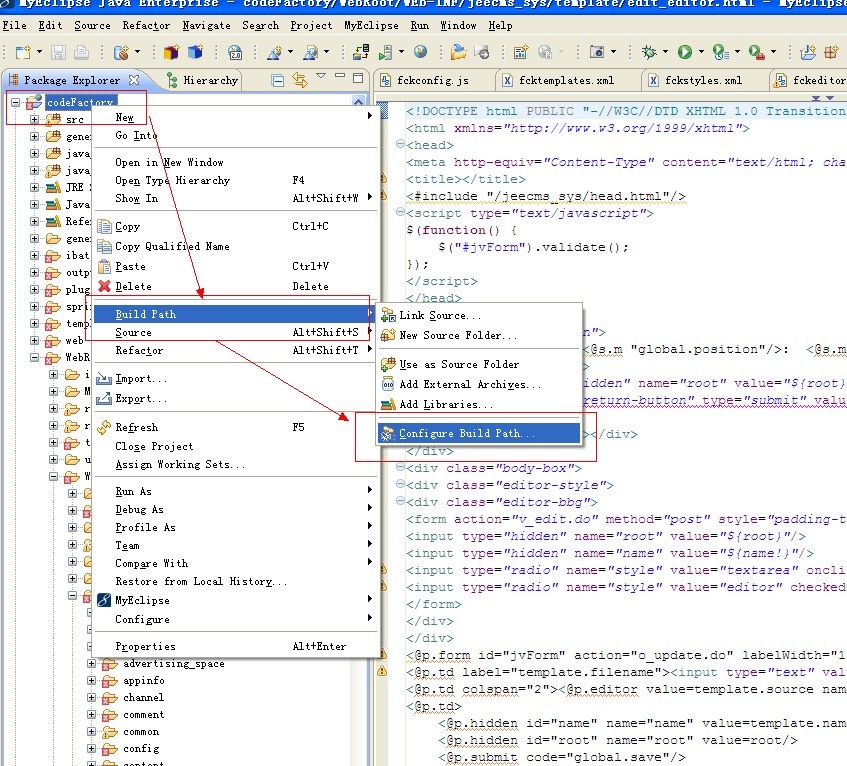This screenshot has height=766, width=847.
Task: Select Configure Build Path from submenu
Action: click(x=467, y=434)
